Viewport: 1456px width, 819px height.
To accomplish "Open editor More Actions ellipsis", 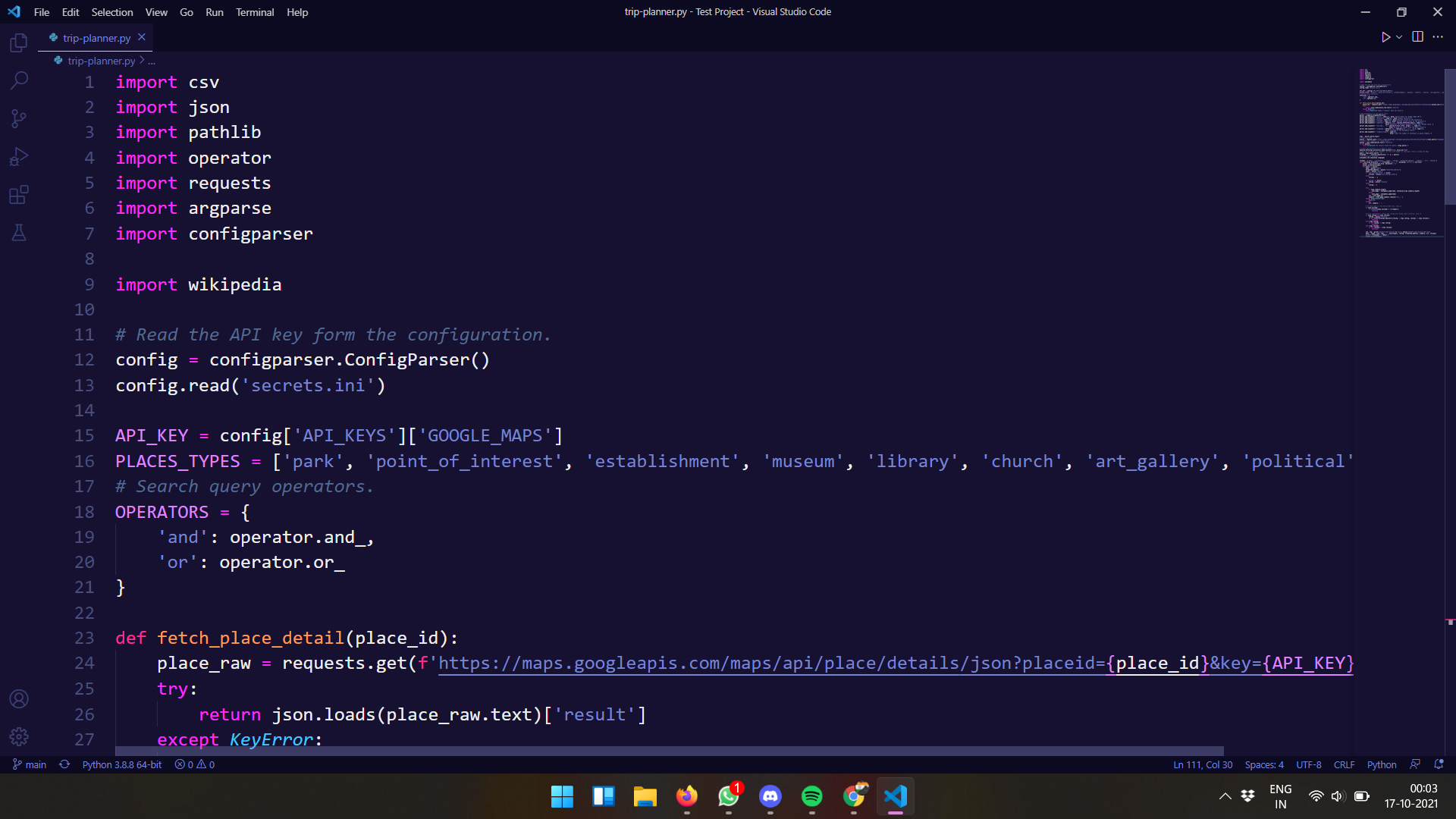I will click(x=1438, y=37).
